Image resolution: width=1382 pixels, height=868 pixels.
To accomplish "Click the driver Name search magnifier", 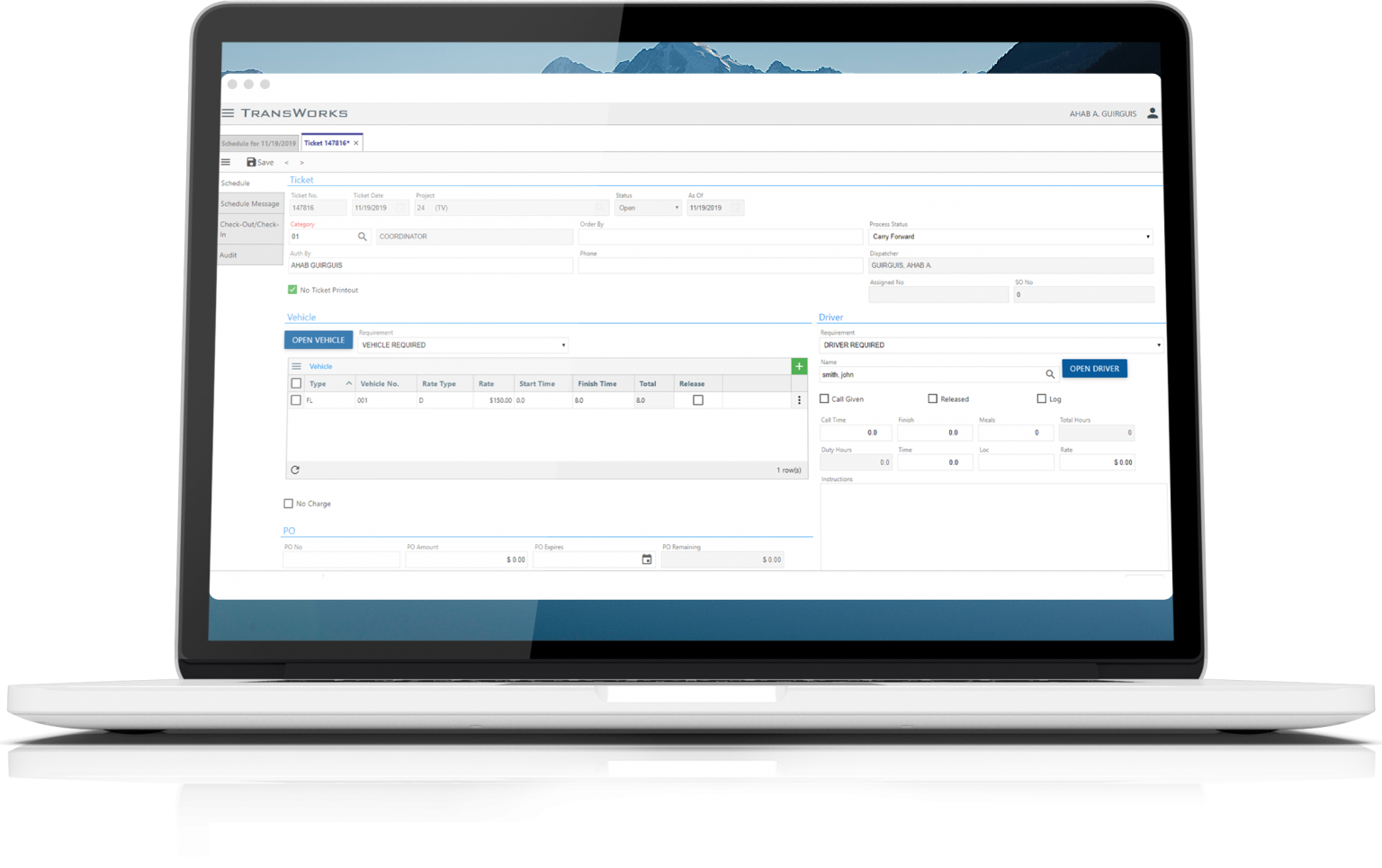I will click(x=1050, y=374).
